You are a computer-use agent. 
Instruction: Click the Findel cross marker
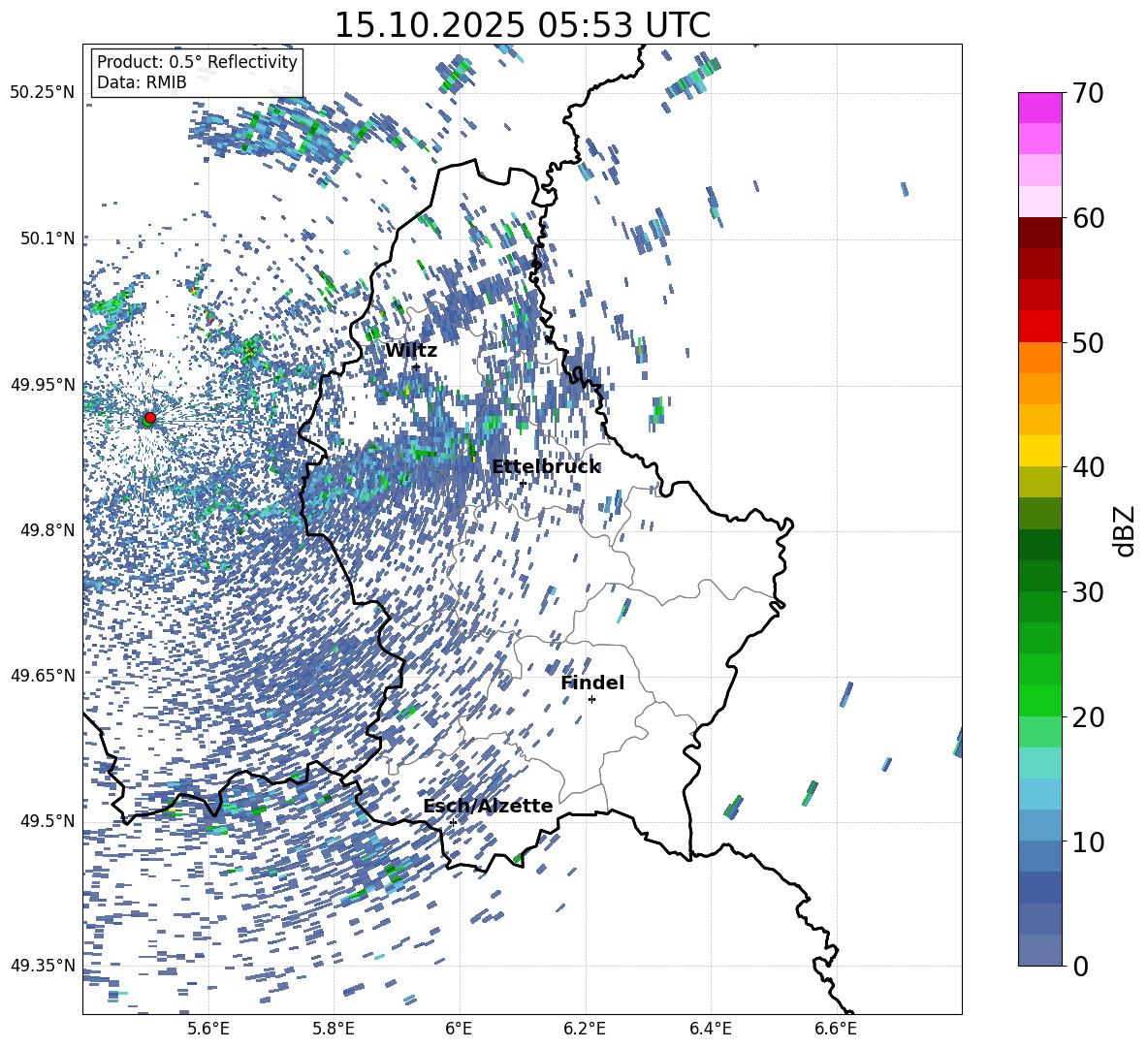tap(591, 699)
